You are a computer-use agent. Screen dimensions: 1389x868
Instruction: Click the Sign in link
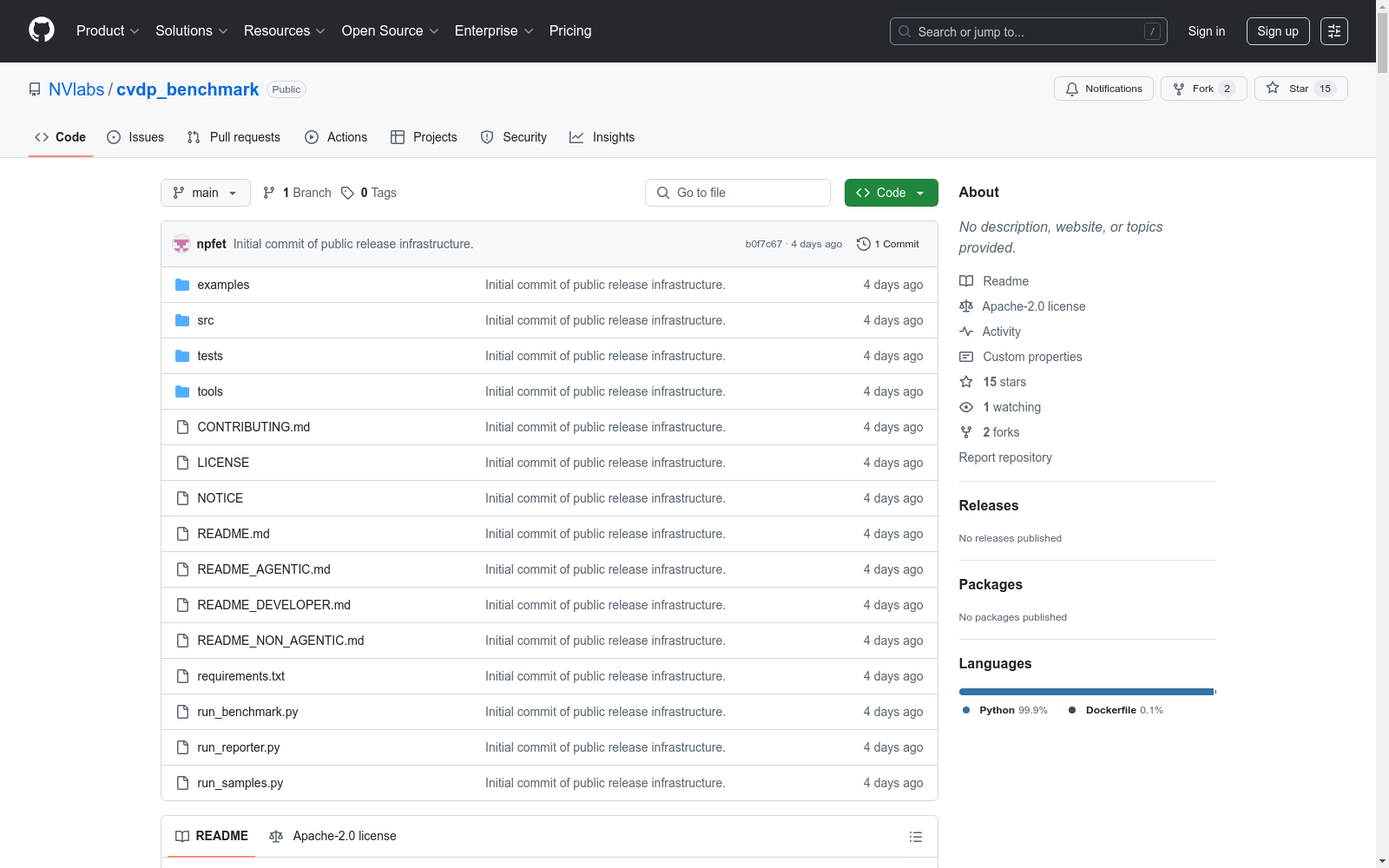click(x=1207, y=31)
